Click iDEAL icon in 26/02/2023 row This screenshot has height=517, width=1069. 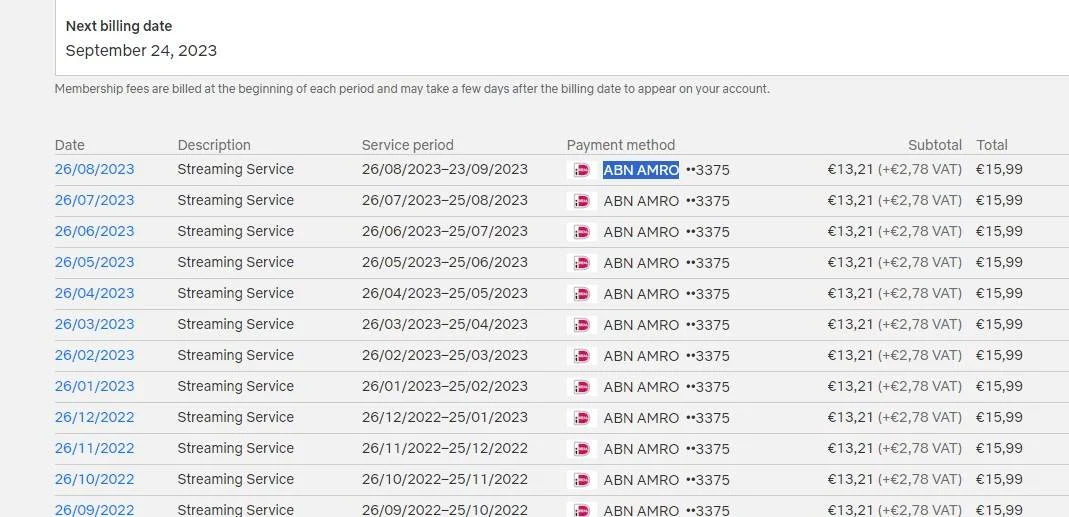[582, 356]
